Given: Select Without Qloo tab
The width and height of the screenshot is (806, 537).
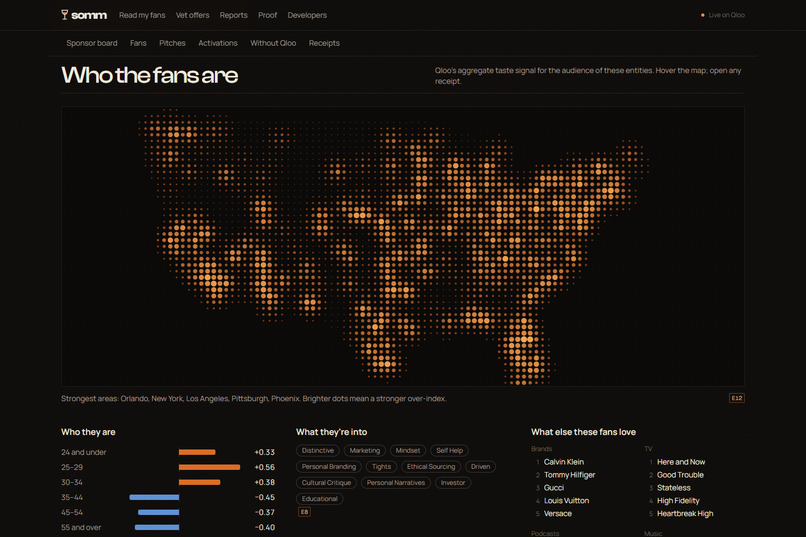Looking at the screenshot, I should [x=273, y=43].
